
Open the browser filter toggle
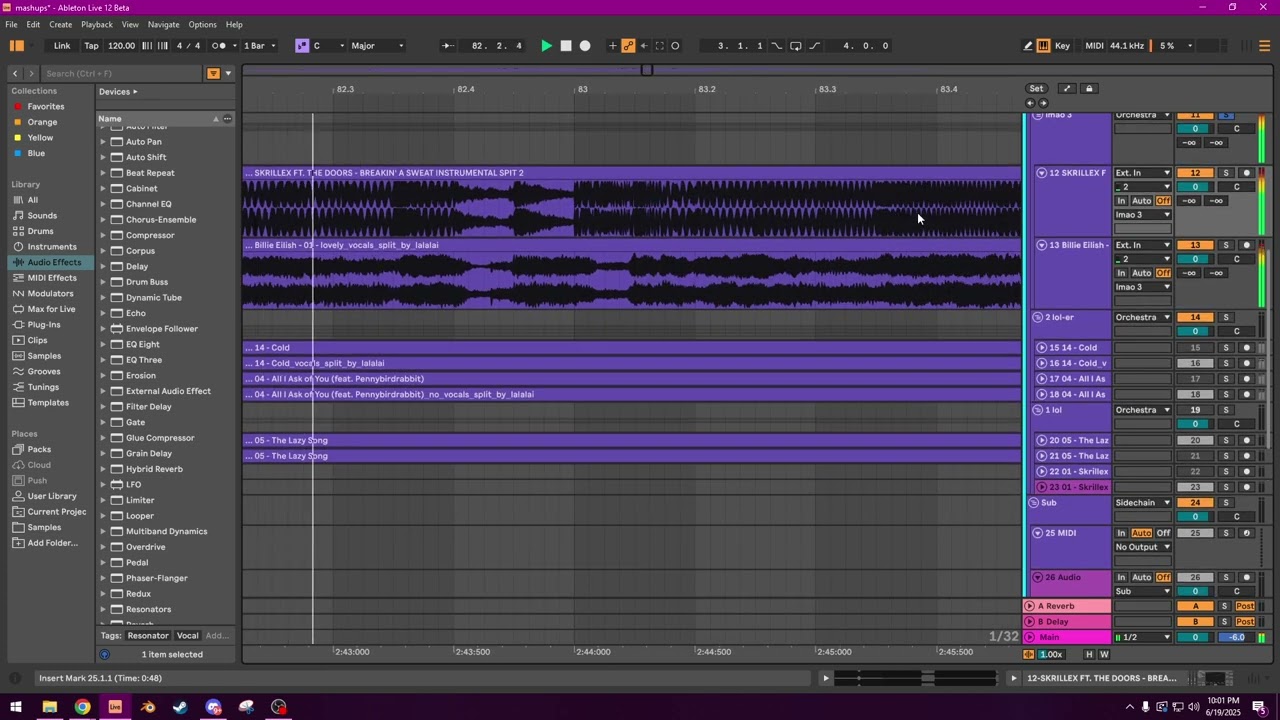click(213, 73)
